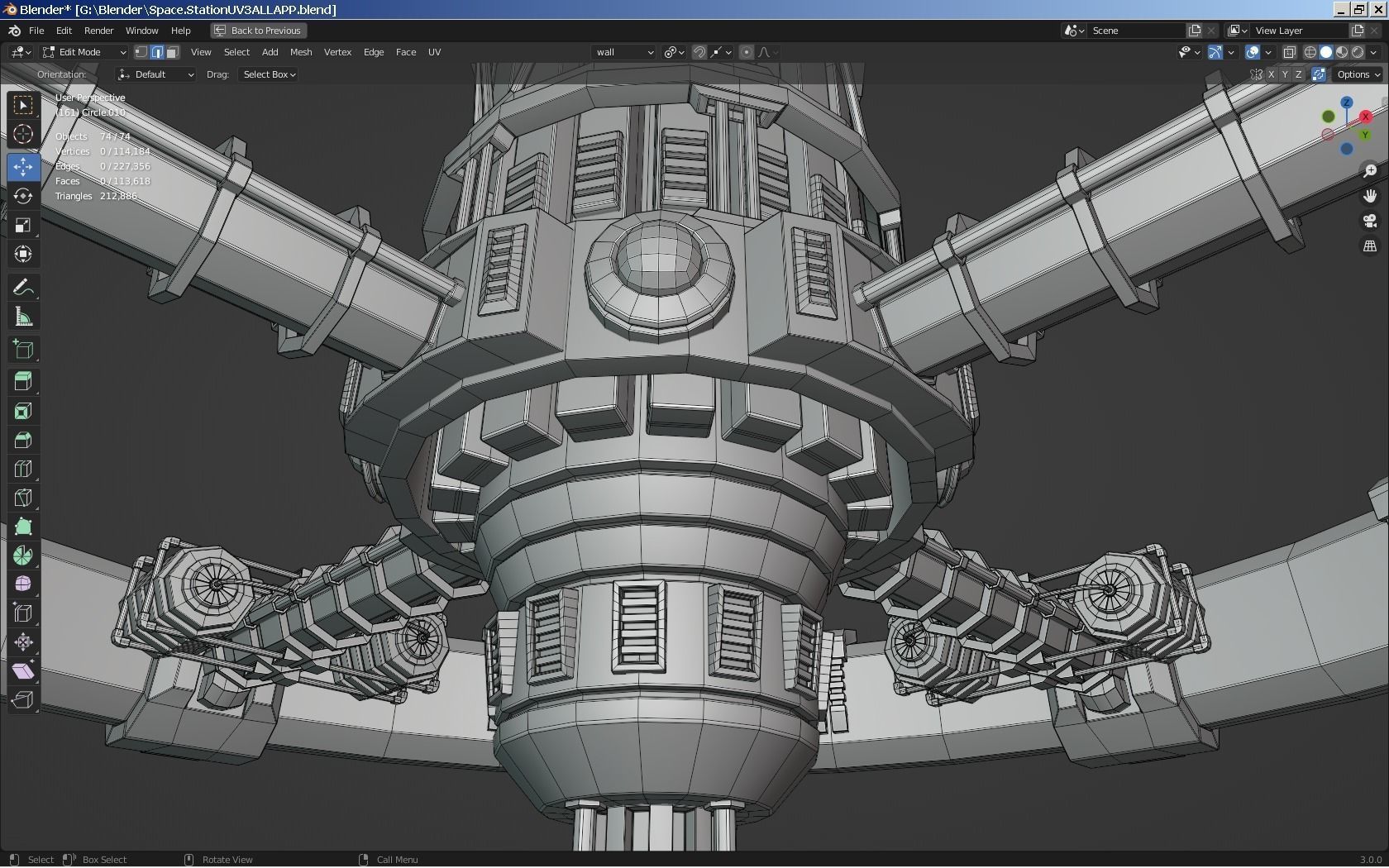The width and height of the screenshot is (1389, 868).
Task: Click Scene name field
Action: 1138,31
